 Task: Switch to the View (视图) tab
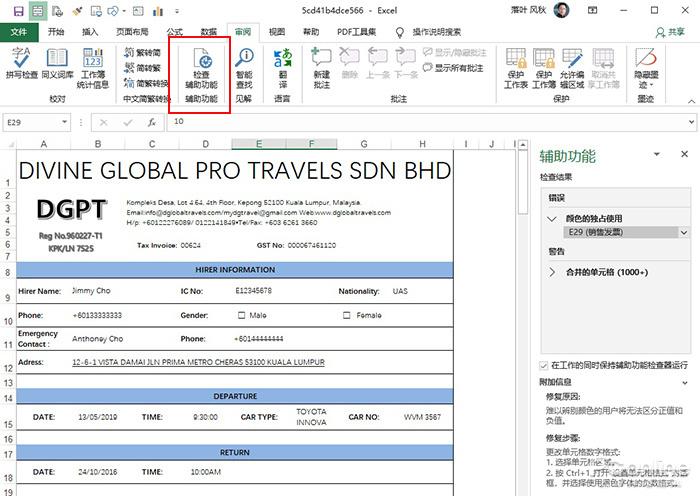click(x=277, y=32)
